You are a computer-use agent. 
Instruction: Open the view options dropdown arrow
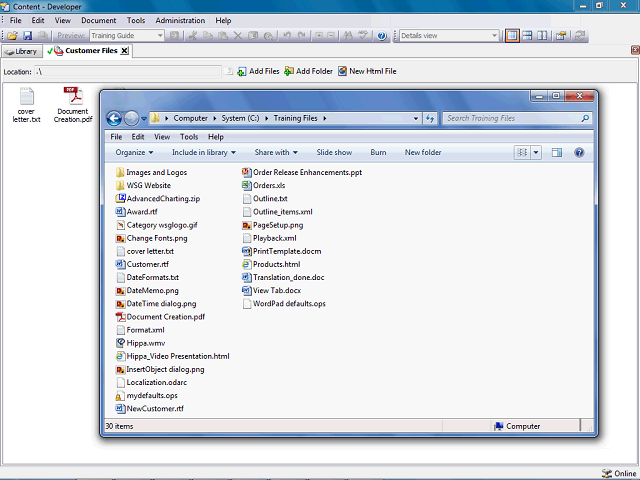(536, 153)
